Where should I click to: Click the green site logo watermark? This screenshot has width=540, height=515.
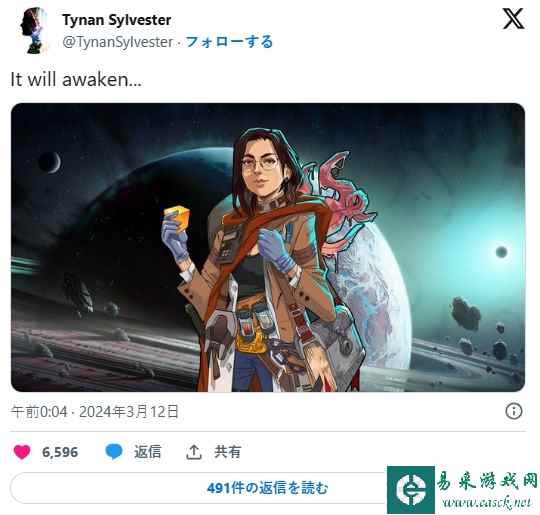point(411,490)
